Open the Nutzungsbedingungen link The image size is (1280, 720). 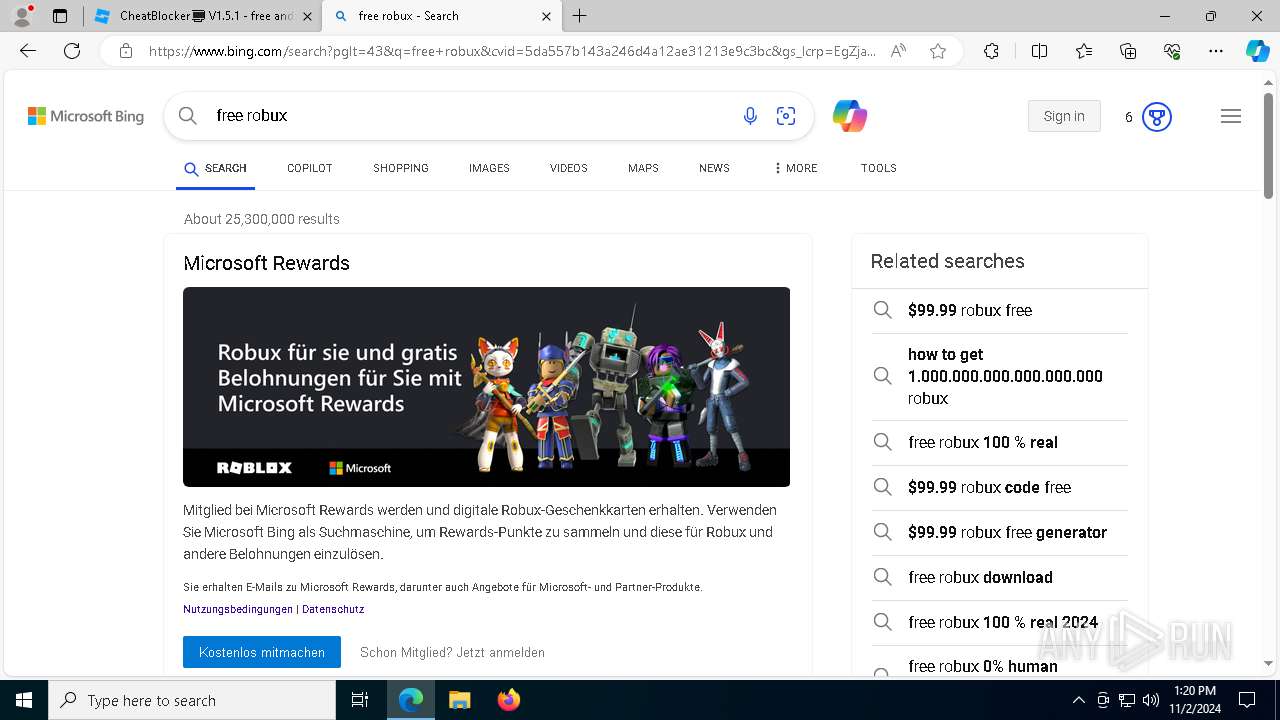[x=238, y=609]
